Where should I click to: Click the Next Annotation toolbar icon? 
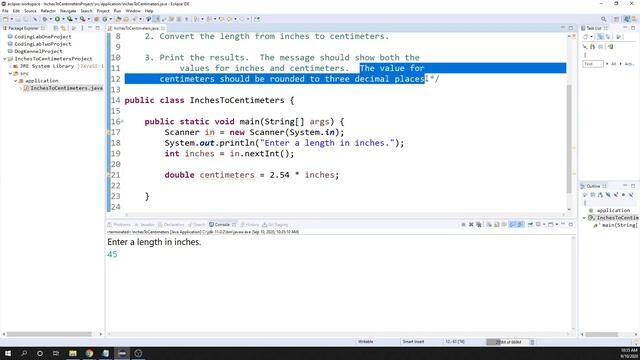coord(197,19)
